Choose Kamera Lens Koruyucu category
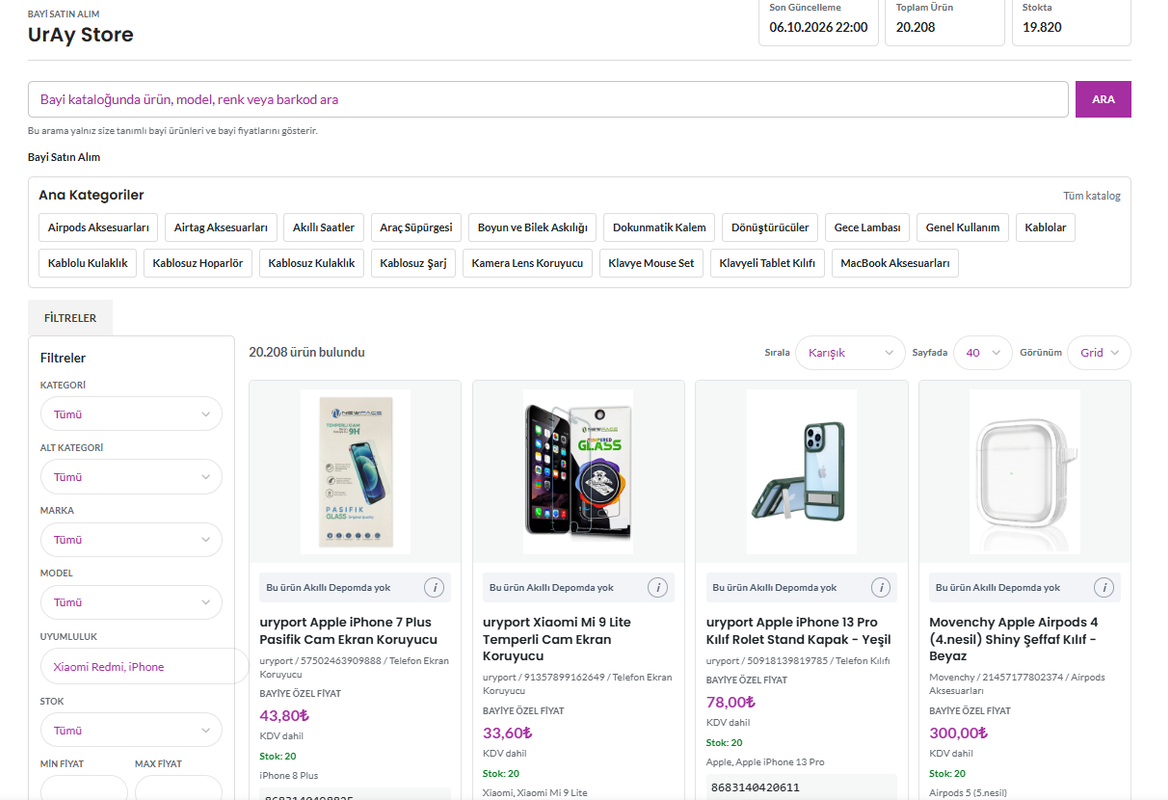Viewport: 1168px width, 800px height. [x=527, y=263]
